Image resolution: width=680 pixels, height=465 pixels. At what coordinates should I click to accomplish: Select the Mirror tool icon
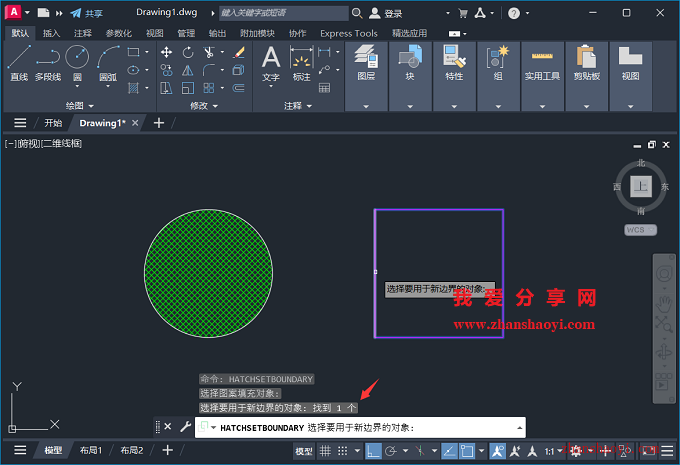(x=188, y=70)
